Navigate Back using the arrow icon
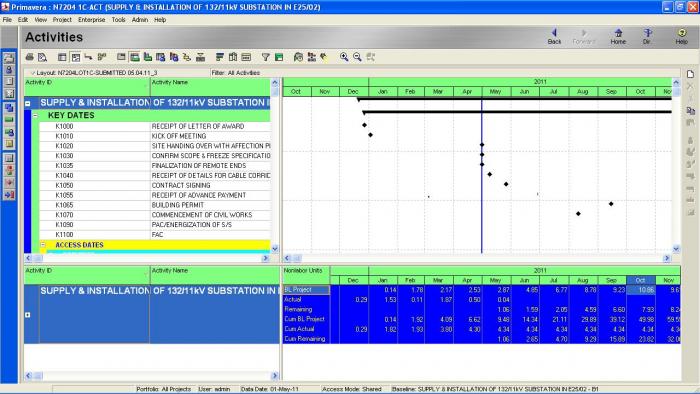Viewport: 700px width, 394px height. [554, 37]
